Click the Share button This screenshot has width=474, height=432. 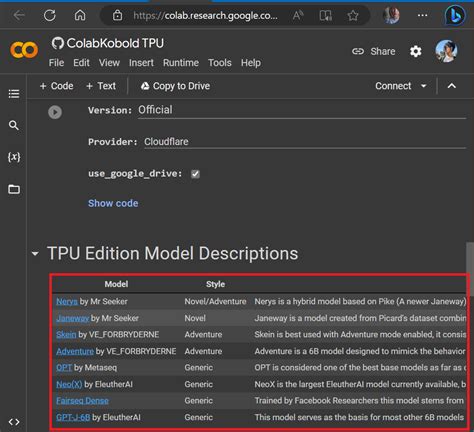tap(374, 51)
